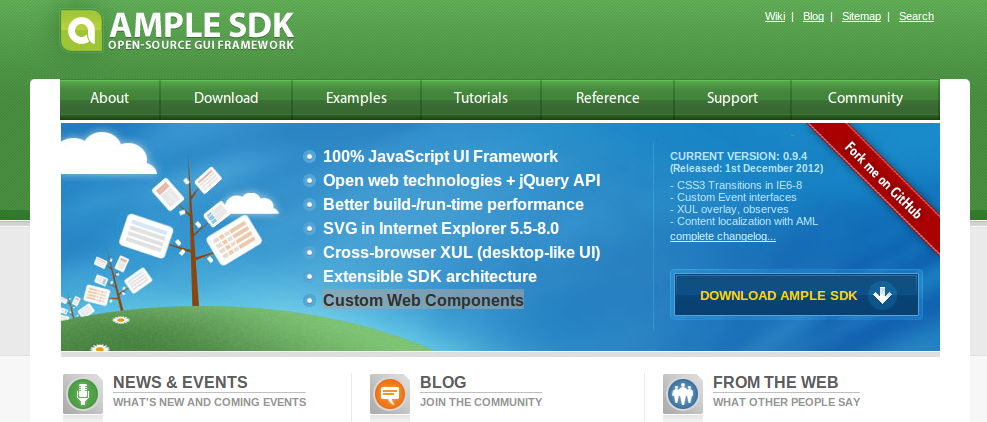Viewport: 987px width, 422px height.
Task: Open the Support menu item
Action: coord(732,98)
